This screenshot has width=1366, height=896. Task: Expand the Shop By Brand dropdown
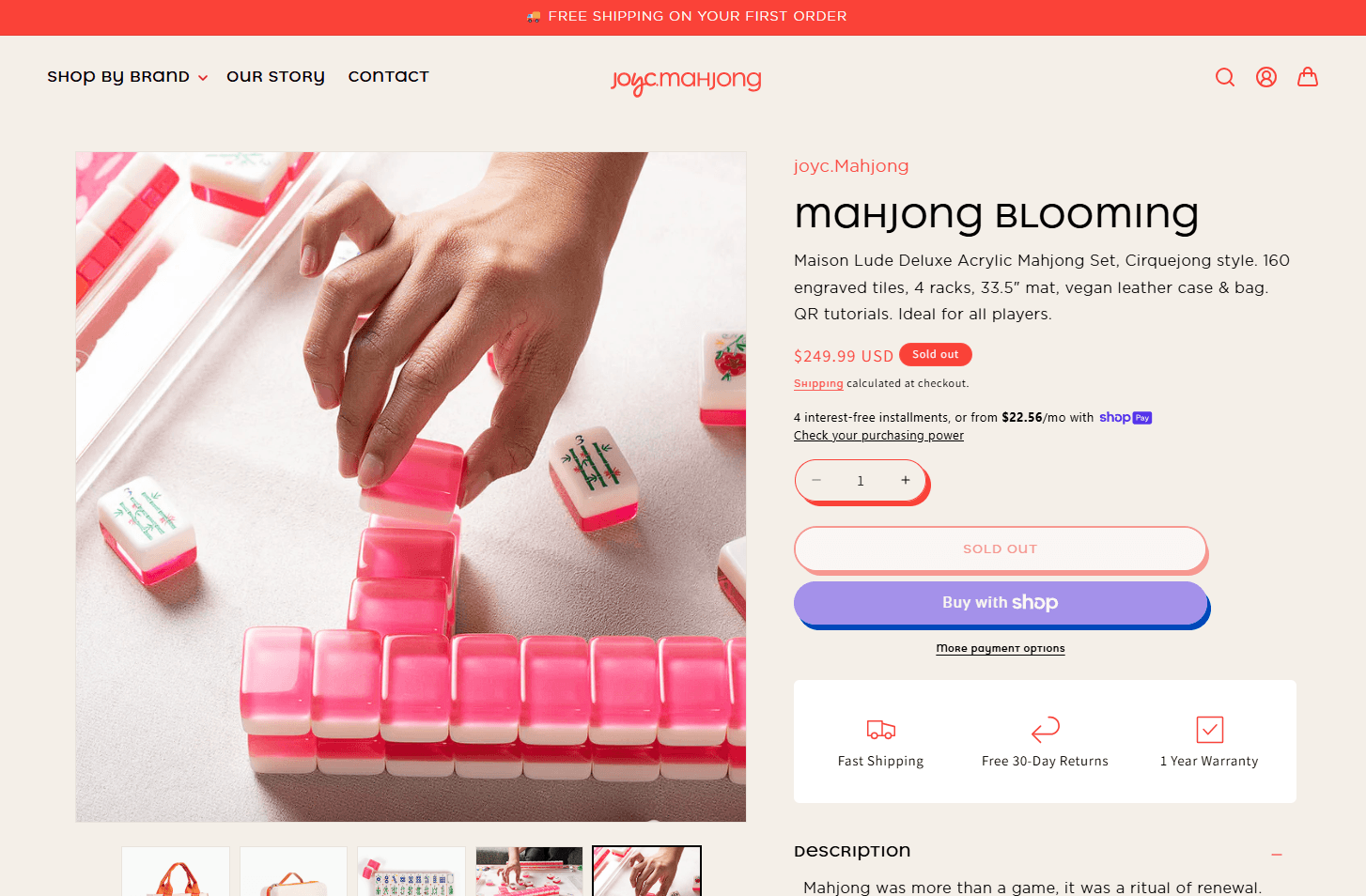pos(127,77)
